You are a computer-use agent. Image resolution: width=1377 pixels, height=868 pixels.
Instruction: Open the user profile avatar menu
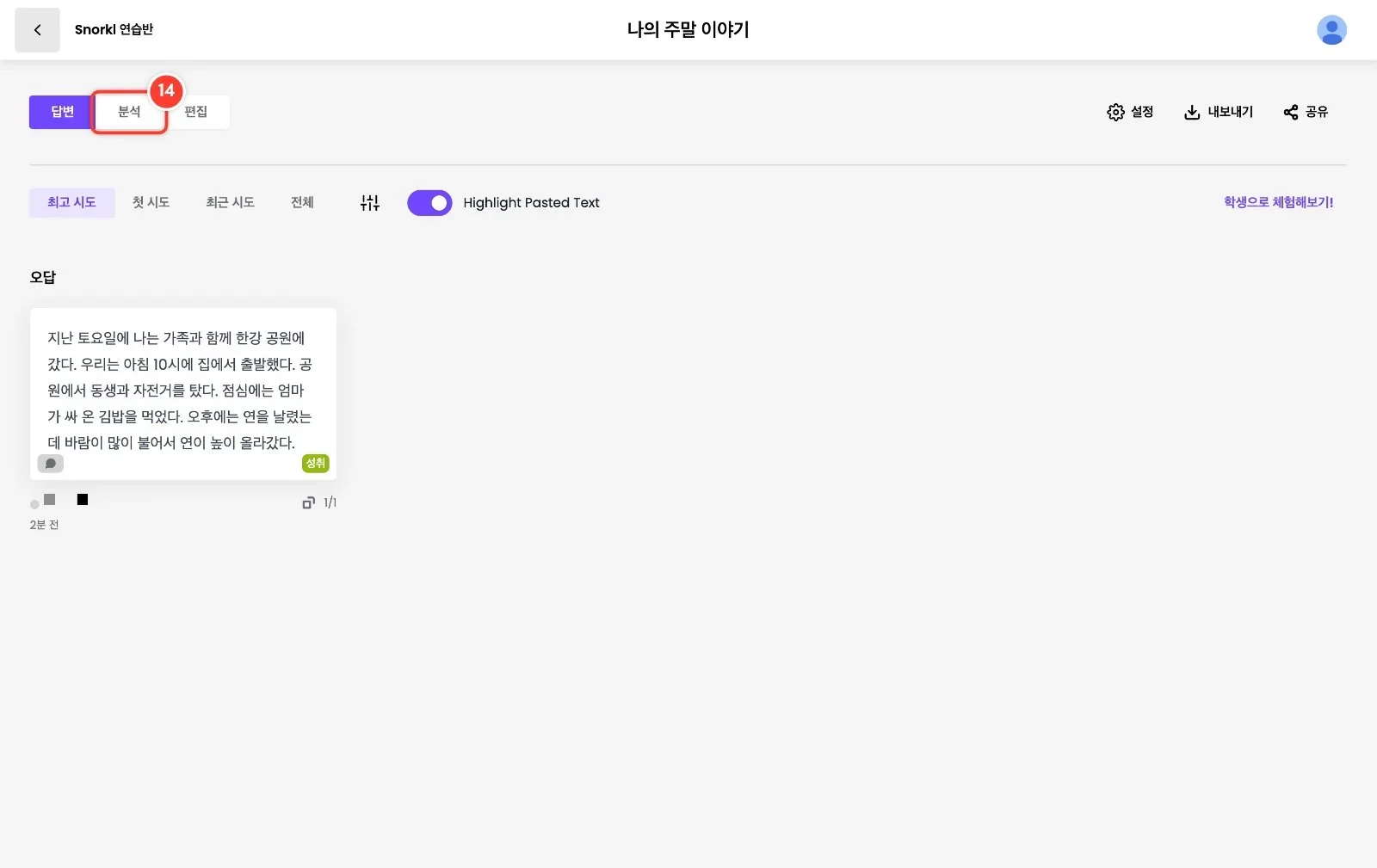coord(1331,30)
